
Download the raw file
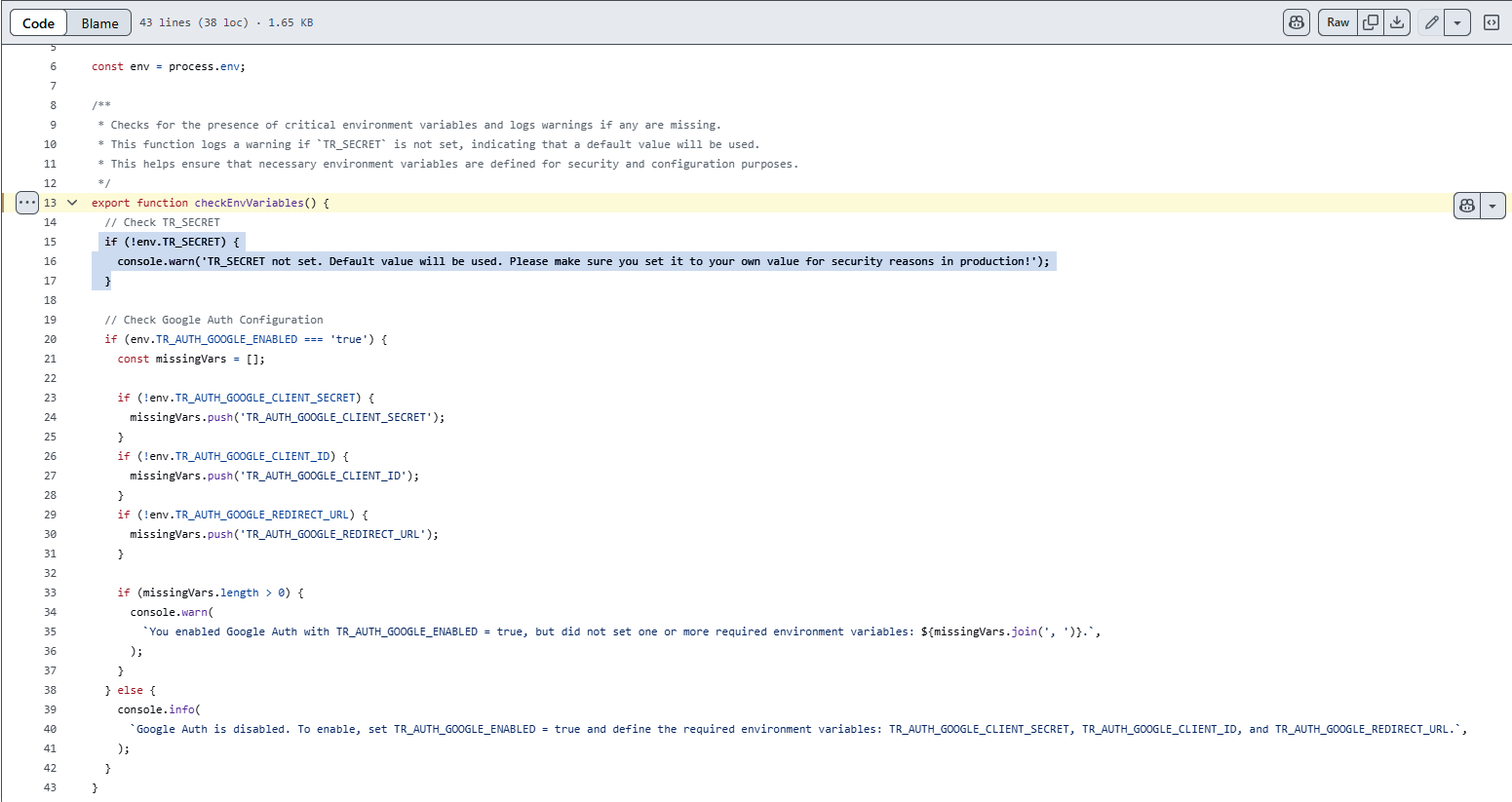1397,22
